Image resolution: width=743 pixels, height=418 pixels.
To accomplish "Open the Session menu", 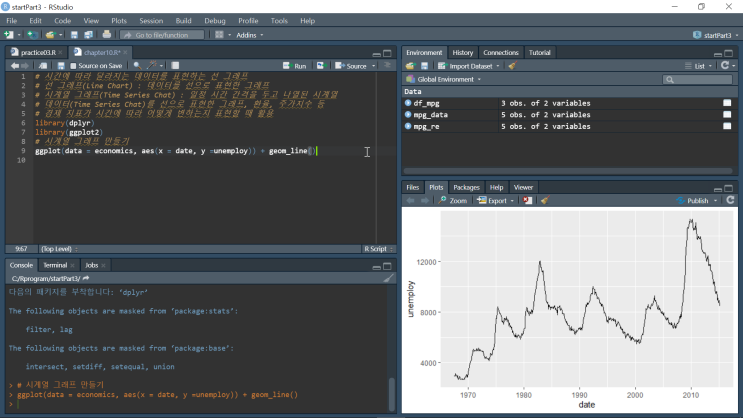I will 151,21.
